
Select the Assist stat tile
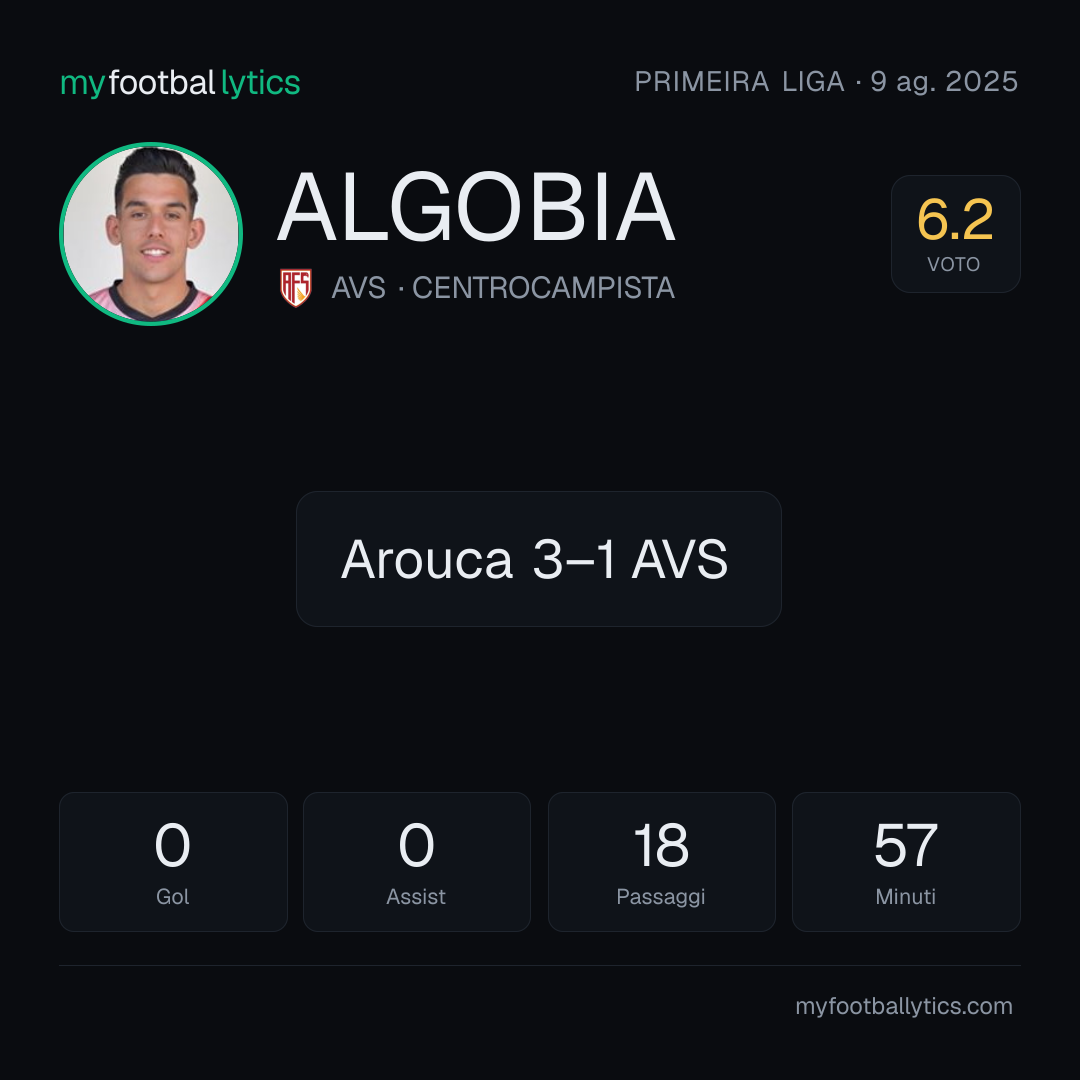pyautogui.click(x=417, y=862)
